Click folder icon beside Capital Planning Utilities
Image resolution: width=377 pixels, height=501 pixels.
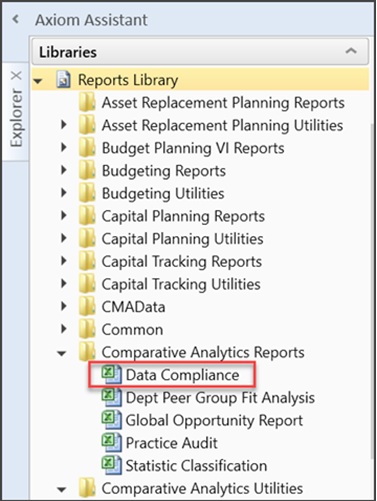pos(87,238)
